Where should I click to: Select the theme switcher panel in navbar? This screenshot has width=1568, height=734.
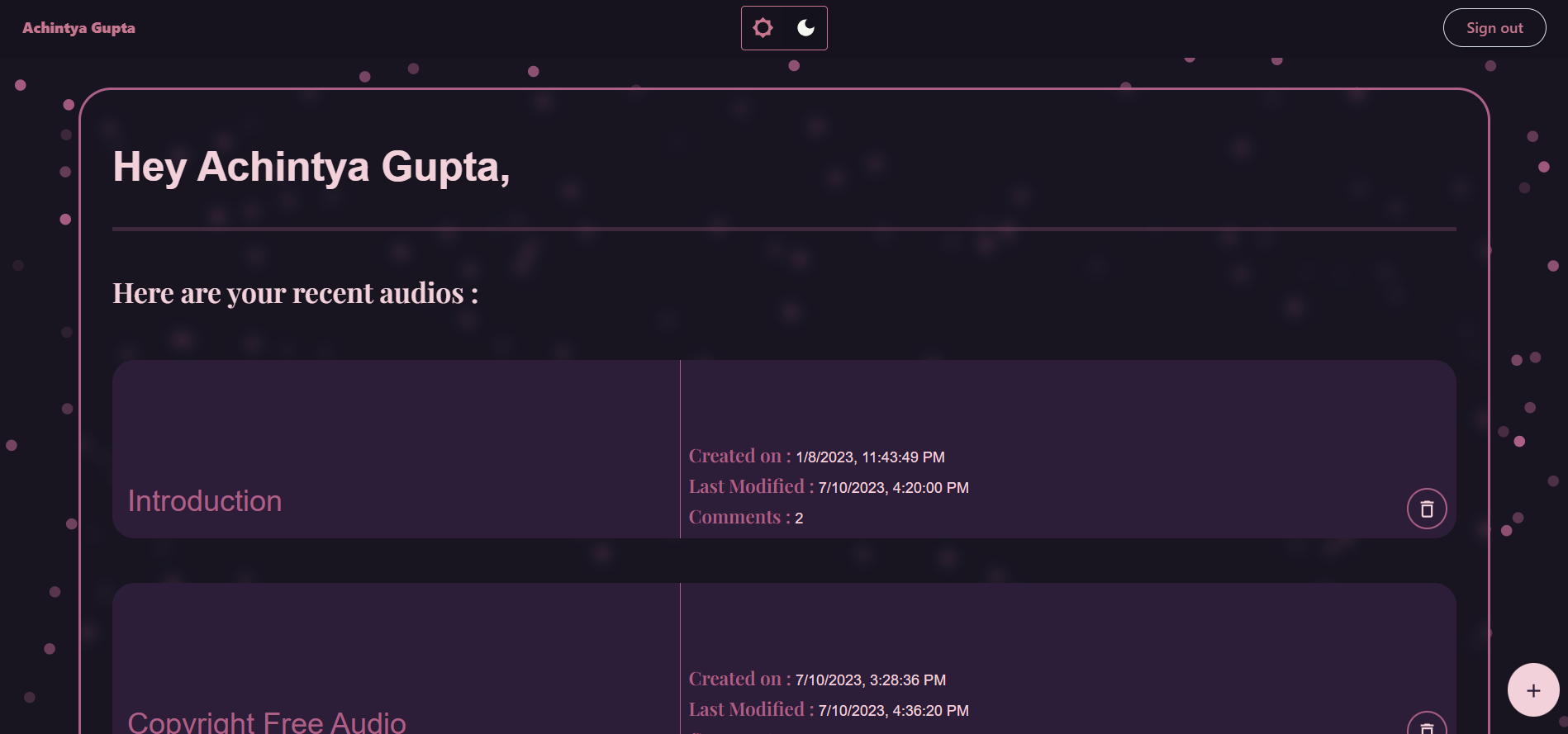784,27
